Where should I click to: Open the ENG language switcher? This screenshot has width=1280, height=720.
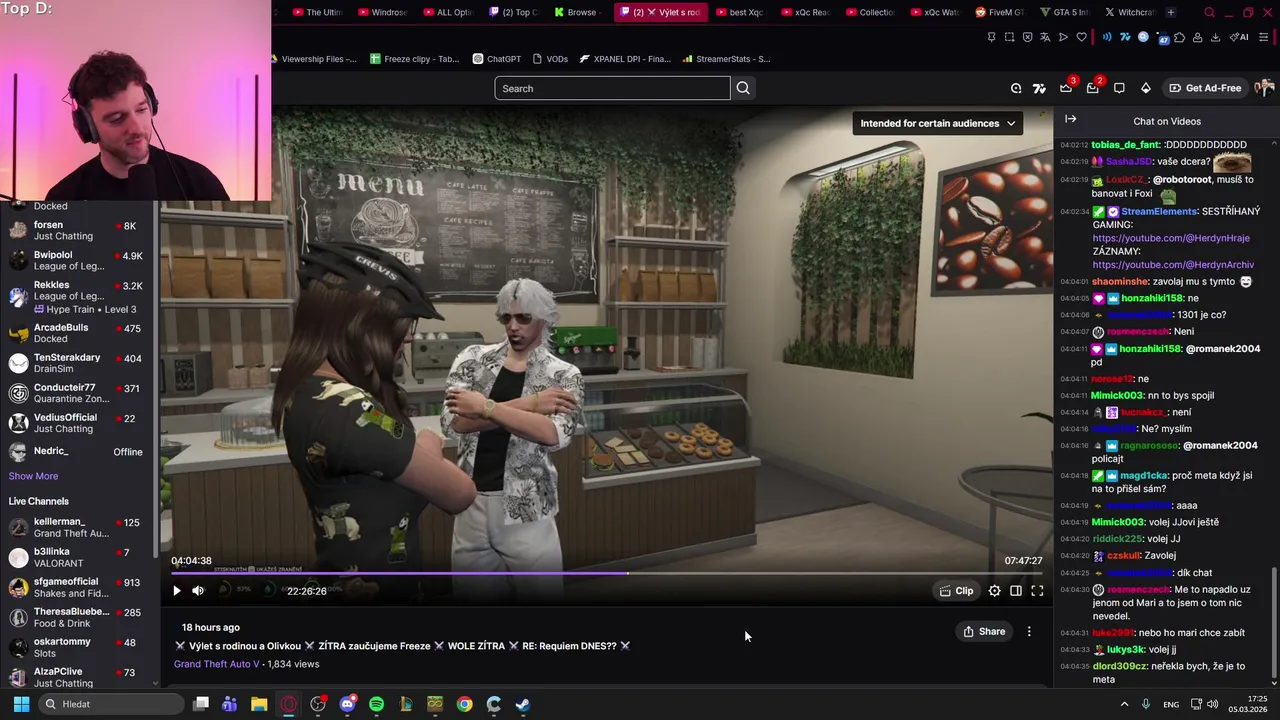[1171, 704]
